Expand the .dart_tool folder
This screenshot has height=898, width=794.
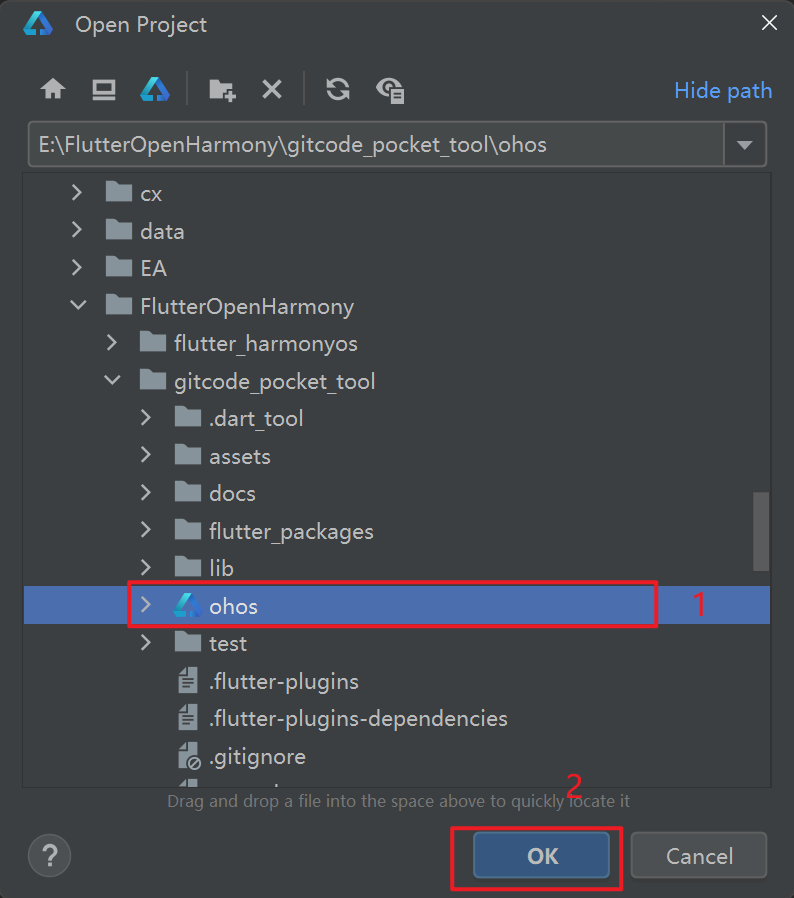146,417
